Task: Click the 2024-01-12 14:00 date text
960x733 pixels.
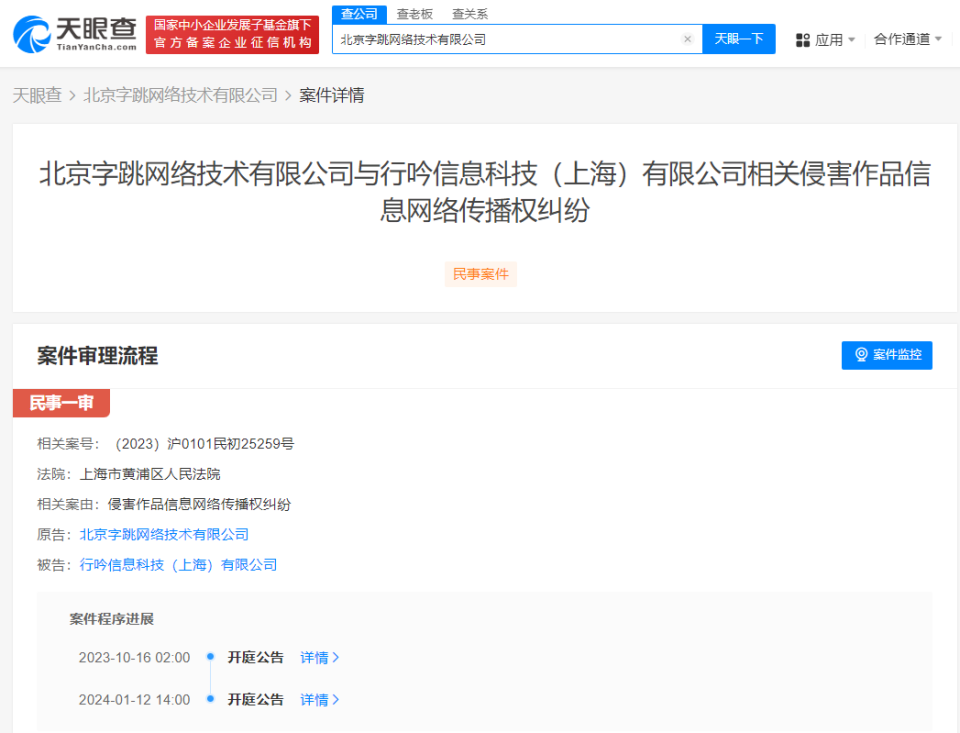Action: coord(134,700)
